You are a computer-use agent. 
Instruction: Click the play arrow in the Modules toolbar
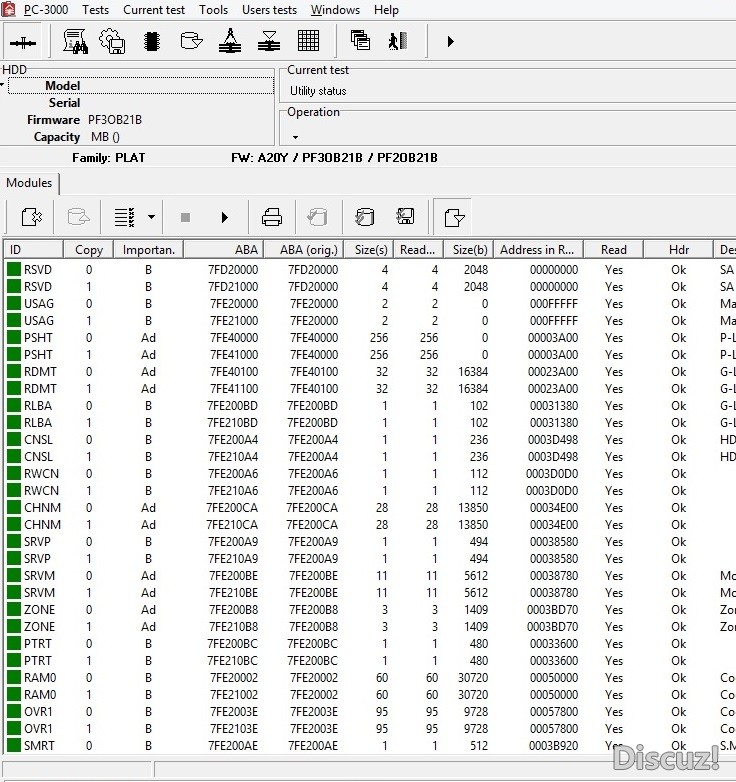pyautogui.click(x=225, y=217)
